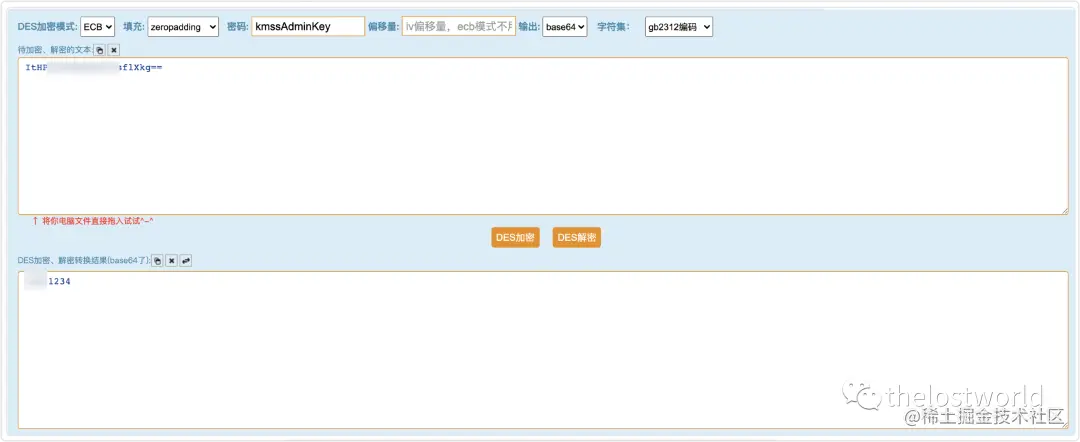Copy the 待加密、解密的文本 input text
1080x442 pixels.
(99, 50)
